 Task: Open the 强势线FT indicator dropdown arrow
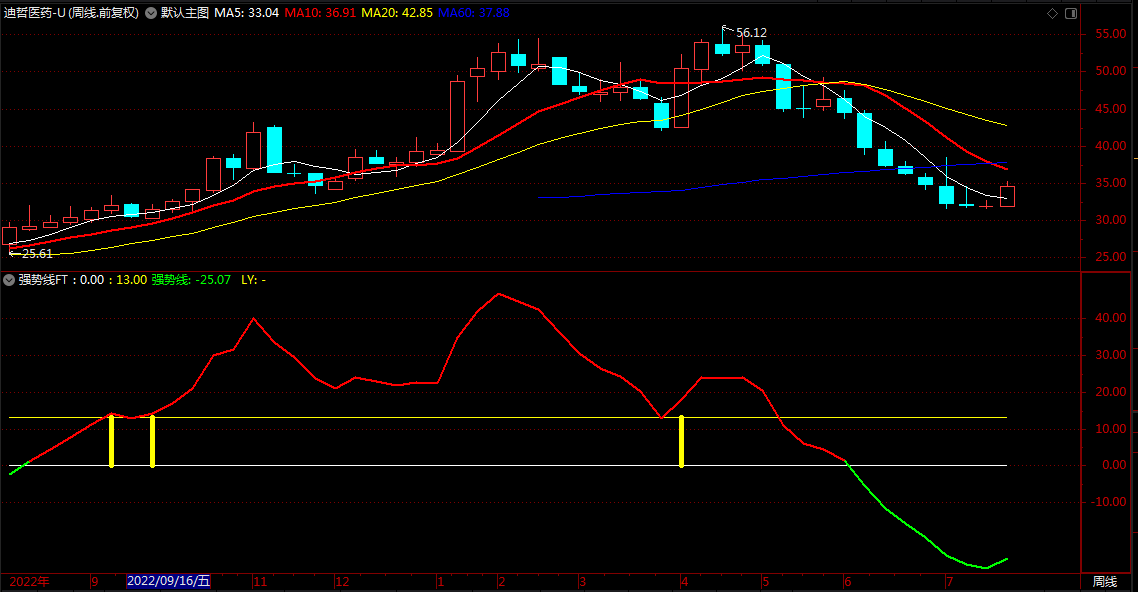click(x=9, y=280)
